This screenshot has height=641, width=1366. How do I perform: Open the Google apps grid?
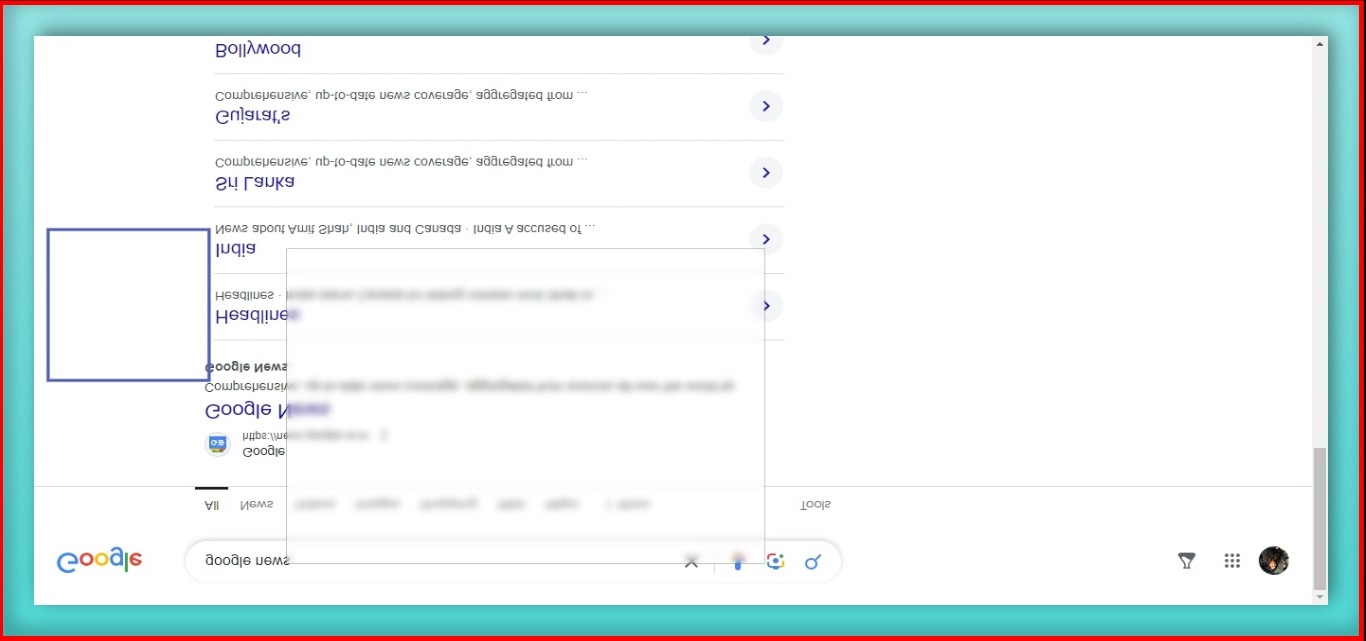(x=1232, y=561)
